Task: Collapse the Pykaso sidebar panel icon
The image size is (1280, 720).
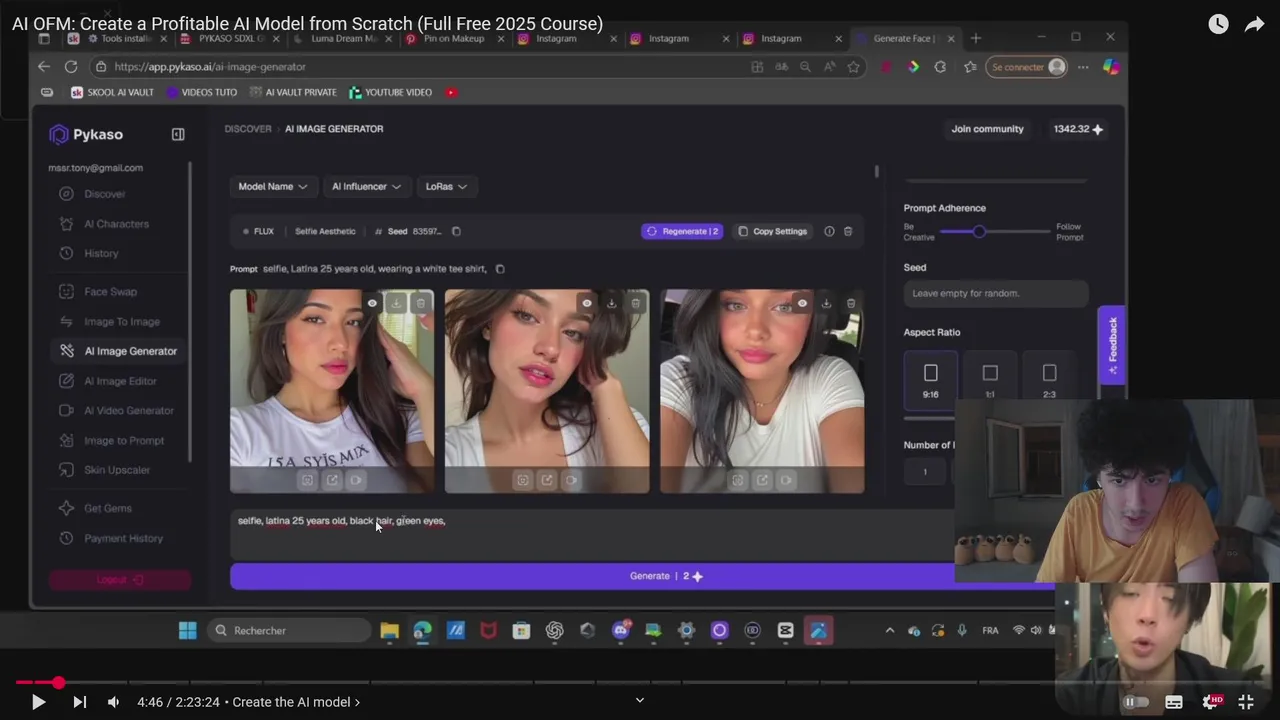Action: tap(178, 134)
